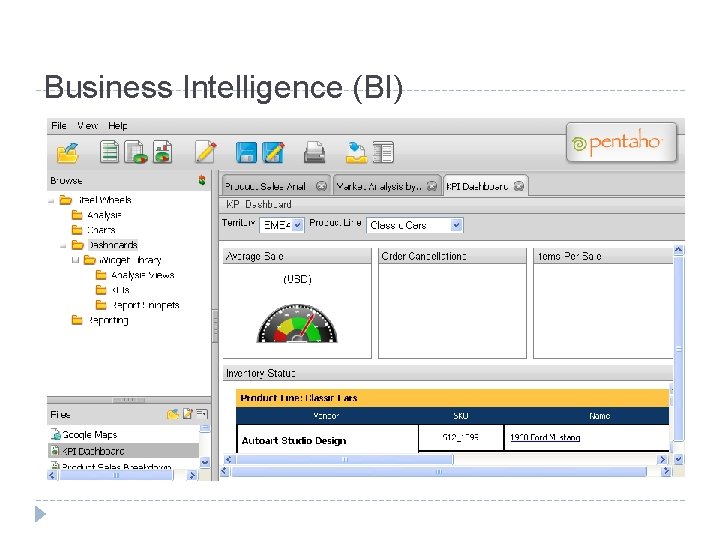Image resolution: width=720 pixels, height=540 pixels.
Task: Open the File menu
Action: (x=59, y=125)
